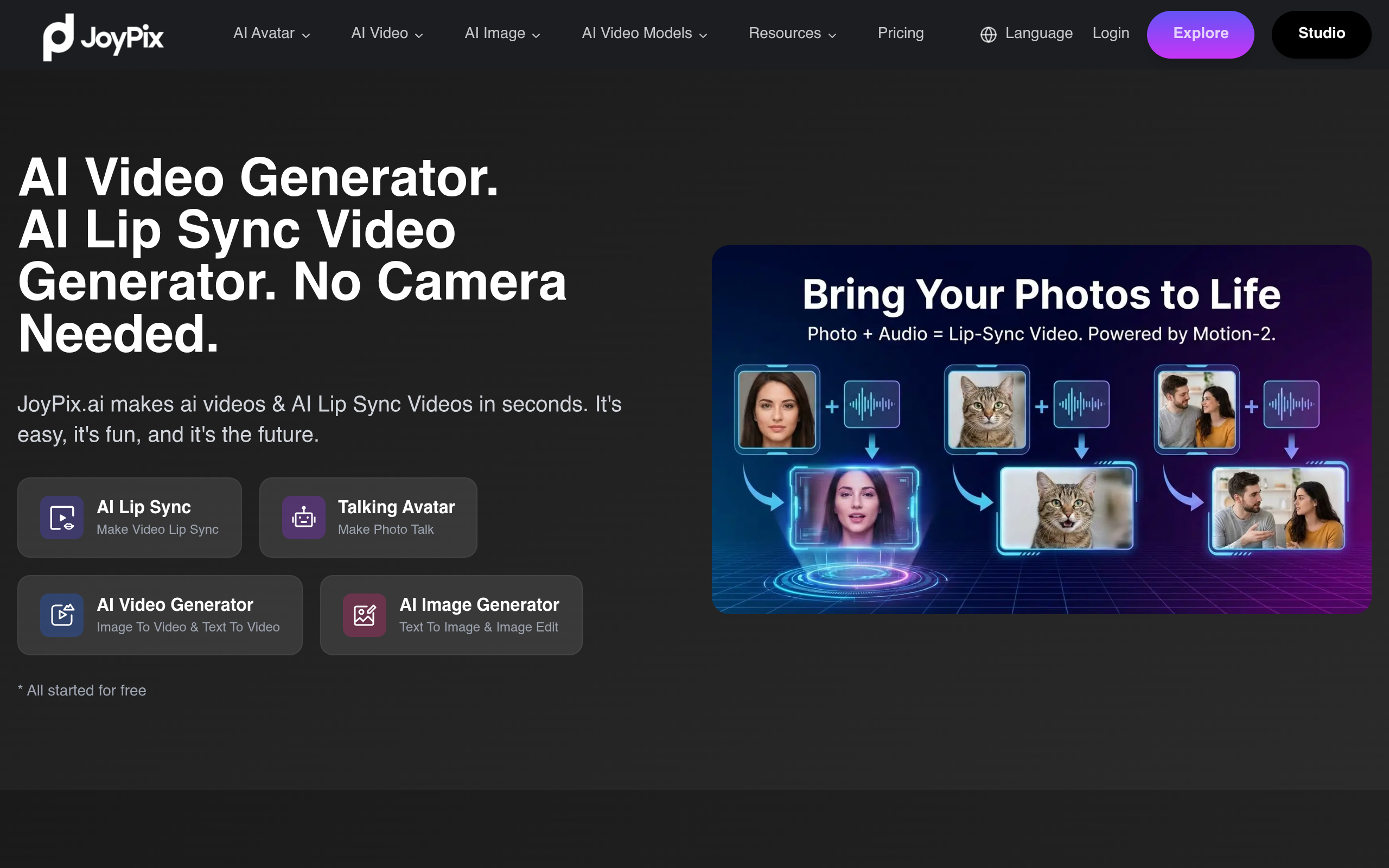Open the Language selector
Viewport: 1389px width, 868px height.
pyautogui.click(x=1026, y=33)
